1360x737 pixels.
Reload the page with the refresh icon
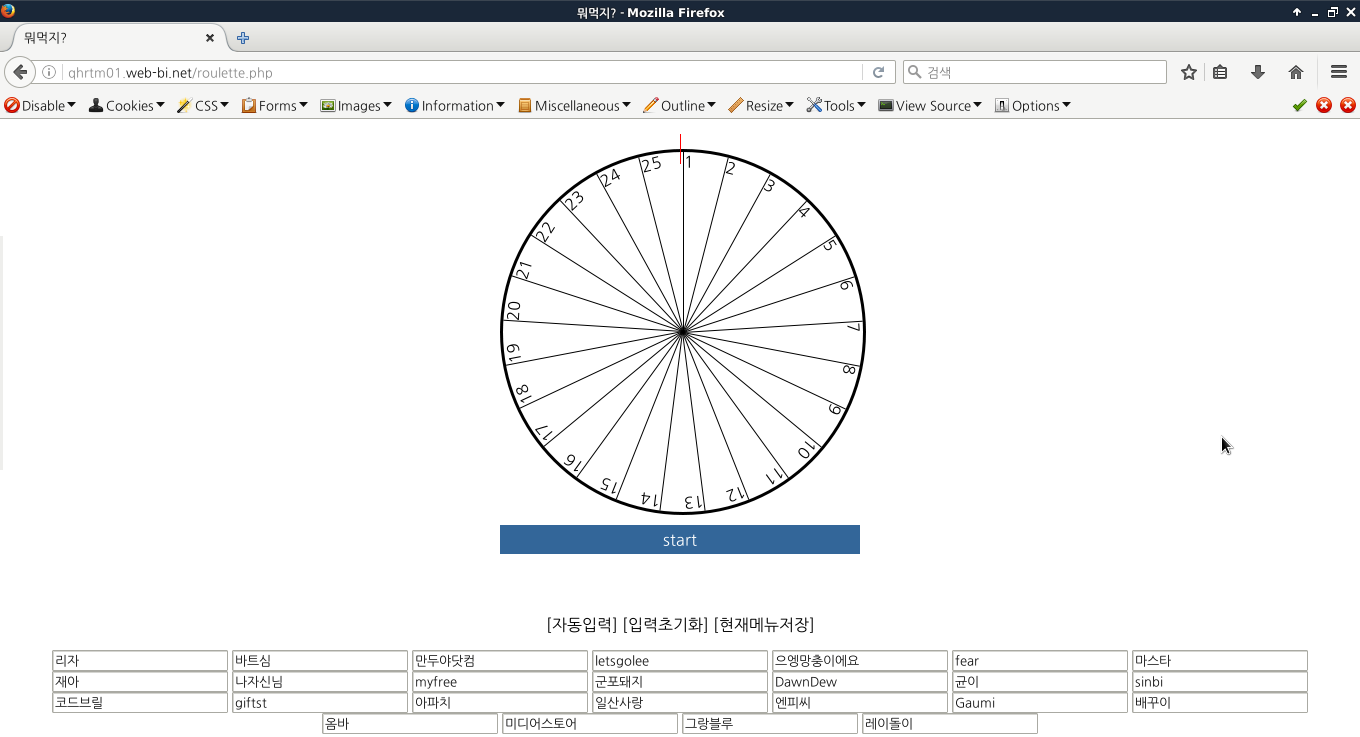click(x=878, y=72)
